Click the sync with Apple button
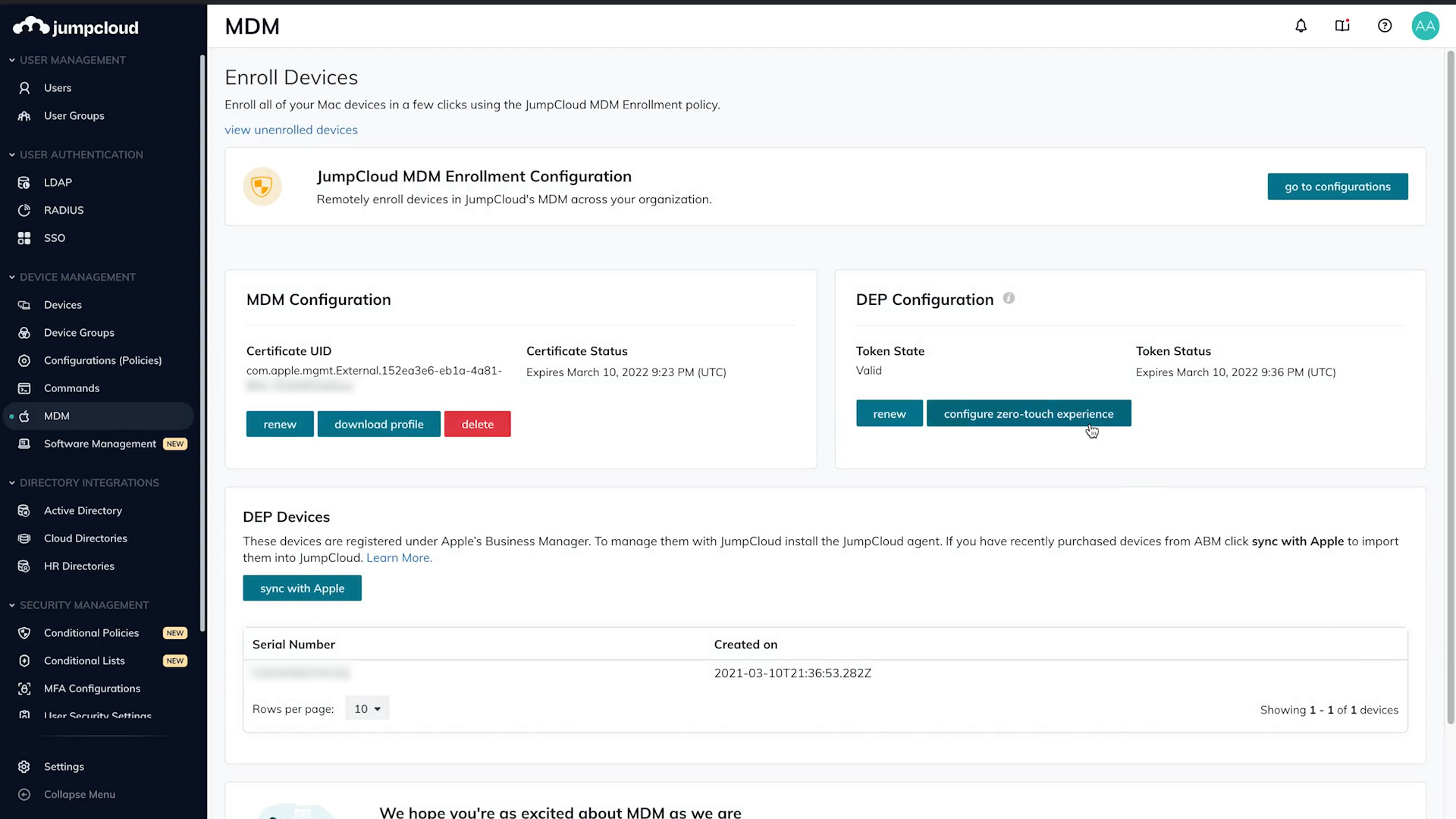The height and width of the screenshot is (819, 1456). click(x=302, y=588)
